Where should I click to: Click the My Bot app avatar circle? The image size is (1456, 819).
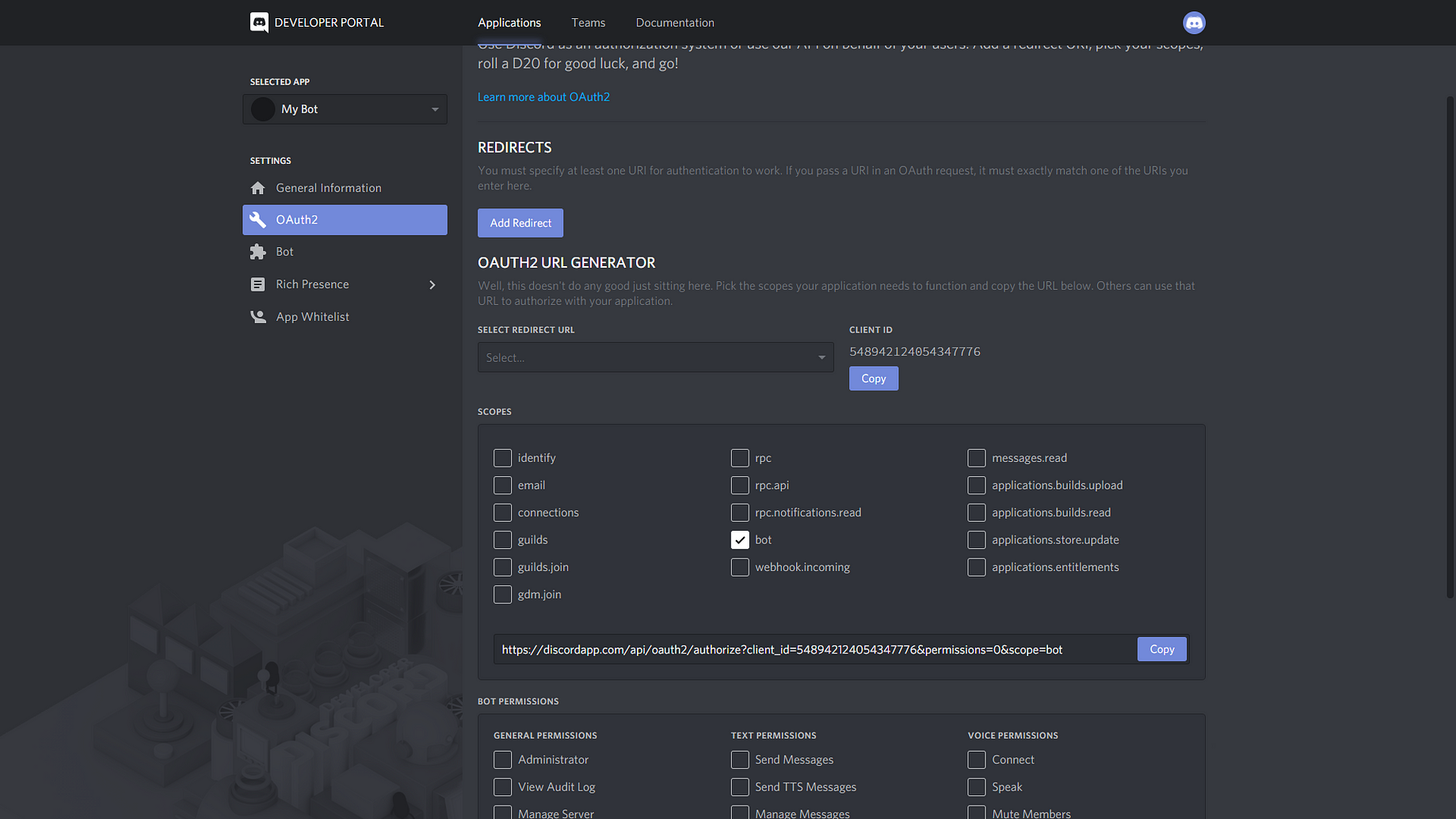(x=263, y=109)
